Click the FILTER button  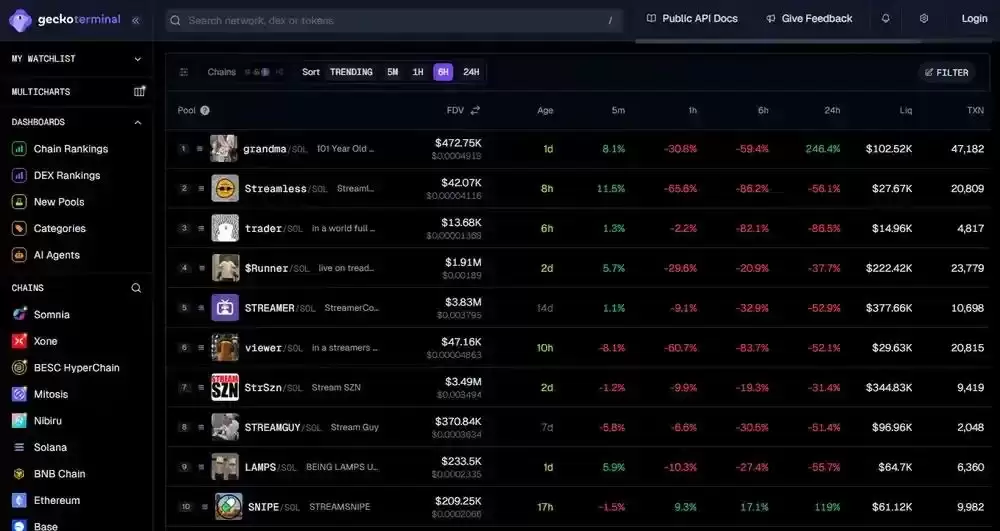tap(946, 72)
